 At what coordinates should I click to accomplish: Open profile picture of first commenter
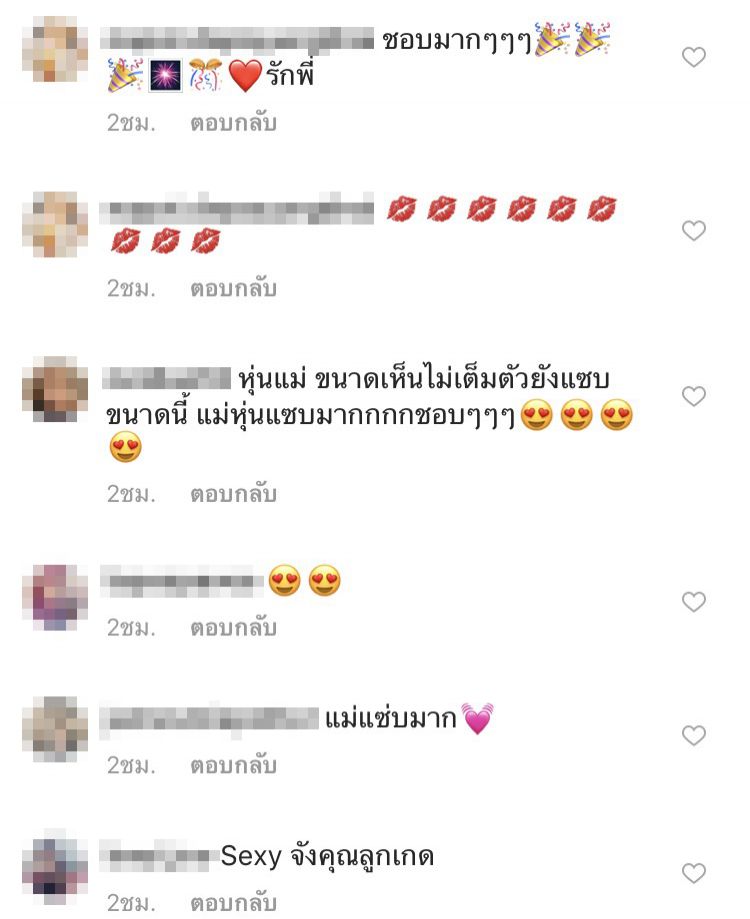tap(55, 49)
